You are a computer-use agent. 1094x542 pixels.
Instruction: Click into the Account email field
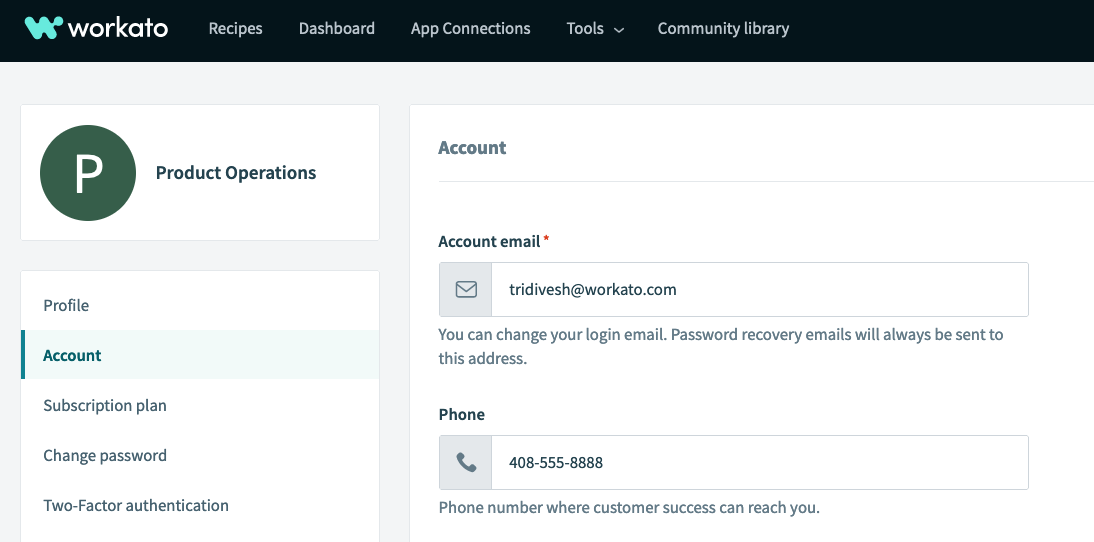[x=760, y=289]
